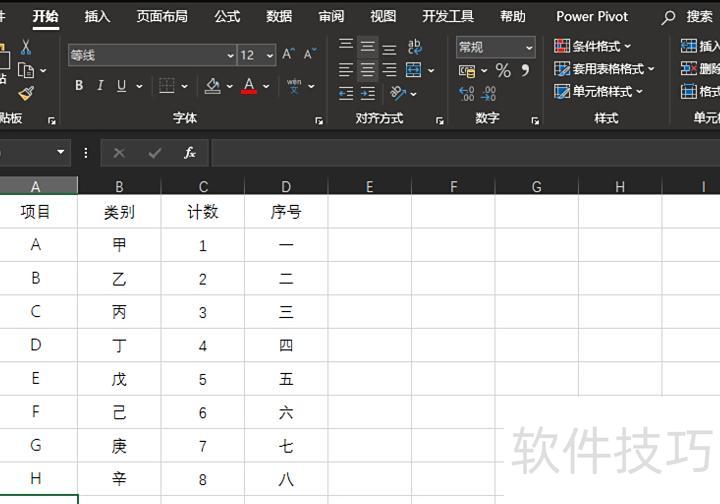Click the Increase Indent icon
This screenshot has width=720, height=504.
[367, 93]
